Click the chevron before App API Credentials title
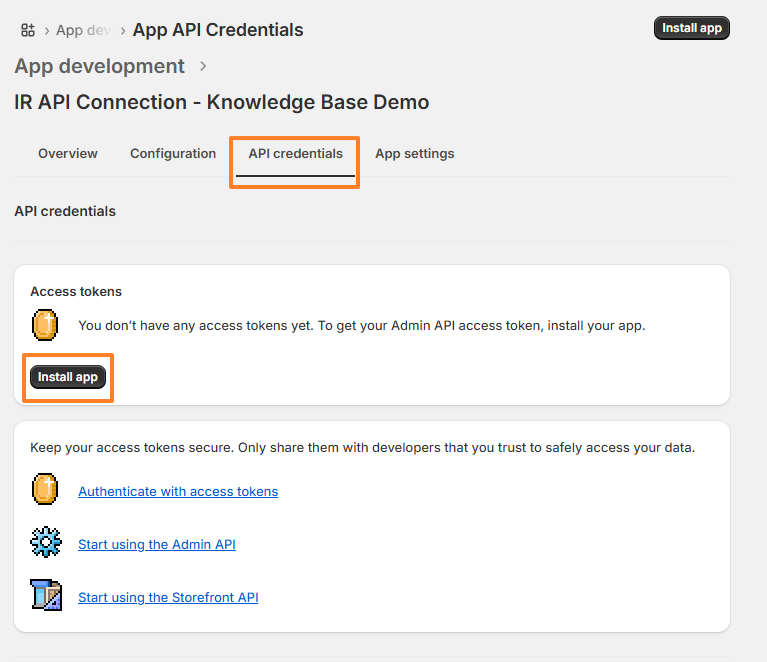 pyautogui.click(x=122, y=30)
